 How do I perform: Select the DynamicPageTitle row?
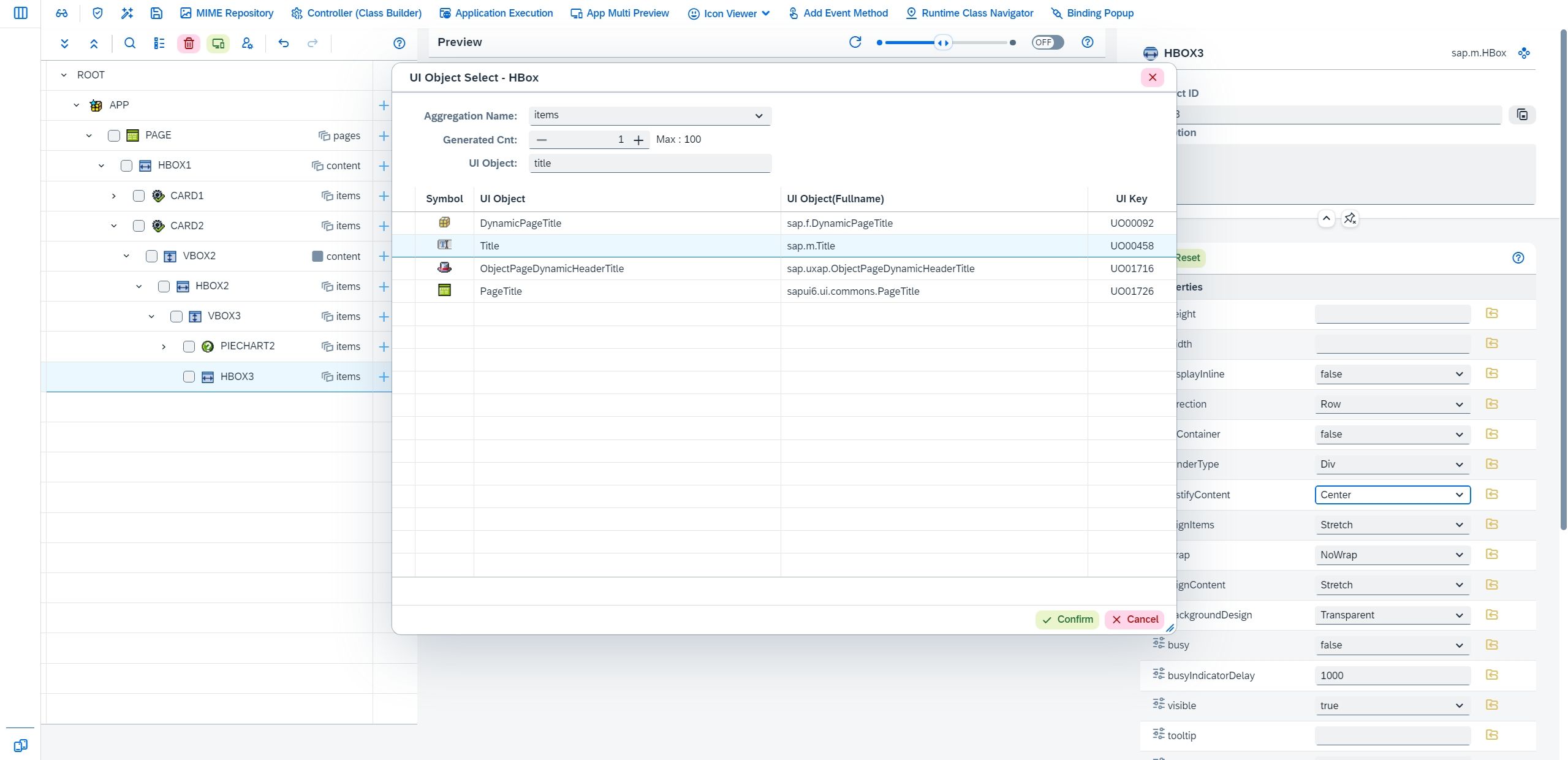784,223
